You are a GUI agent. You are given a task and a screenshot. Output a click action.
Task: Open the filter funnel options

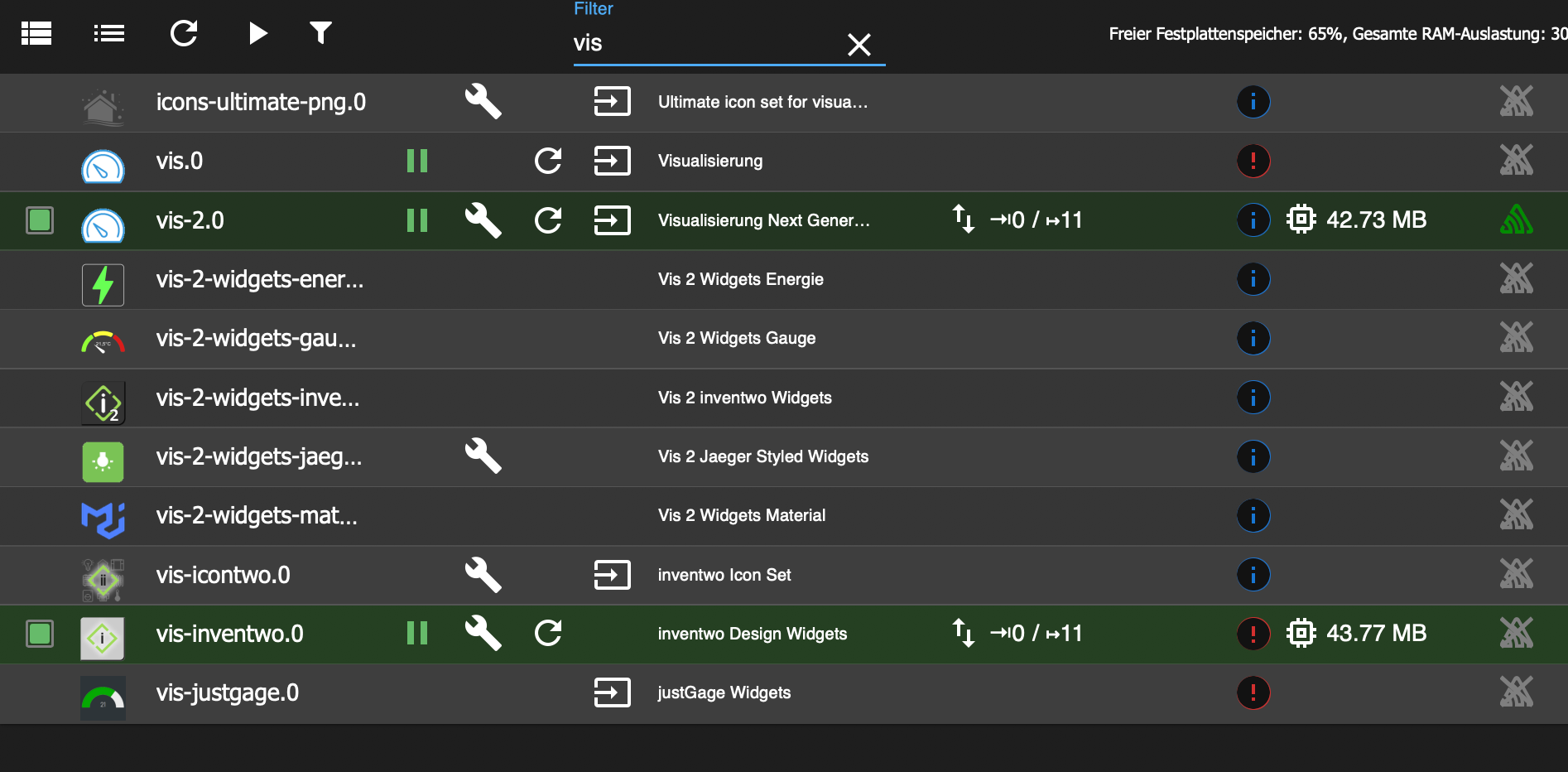pyautogui.click(x=320, y=33)
